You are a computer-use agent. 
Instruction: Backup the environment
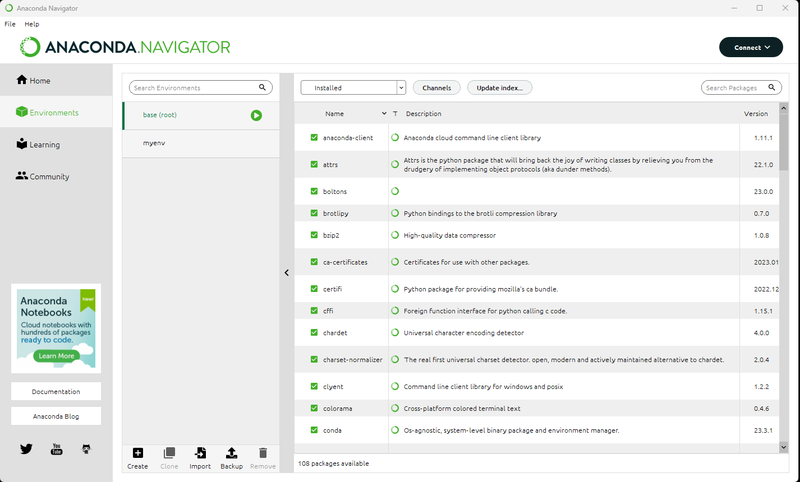click(x=231, y=458)
